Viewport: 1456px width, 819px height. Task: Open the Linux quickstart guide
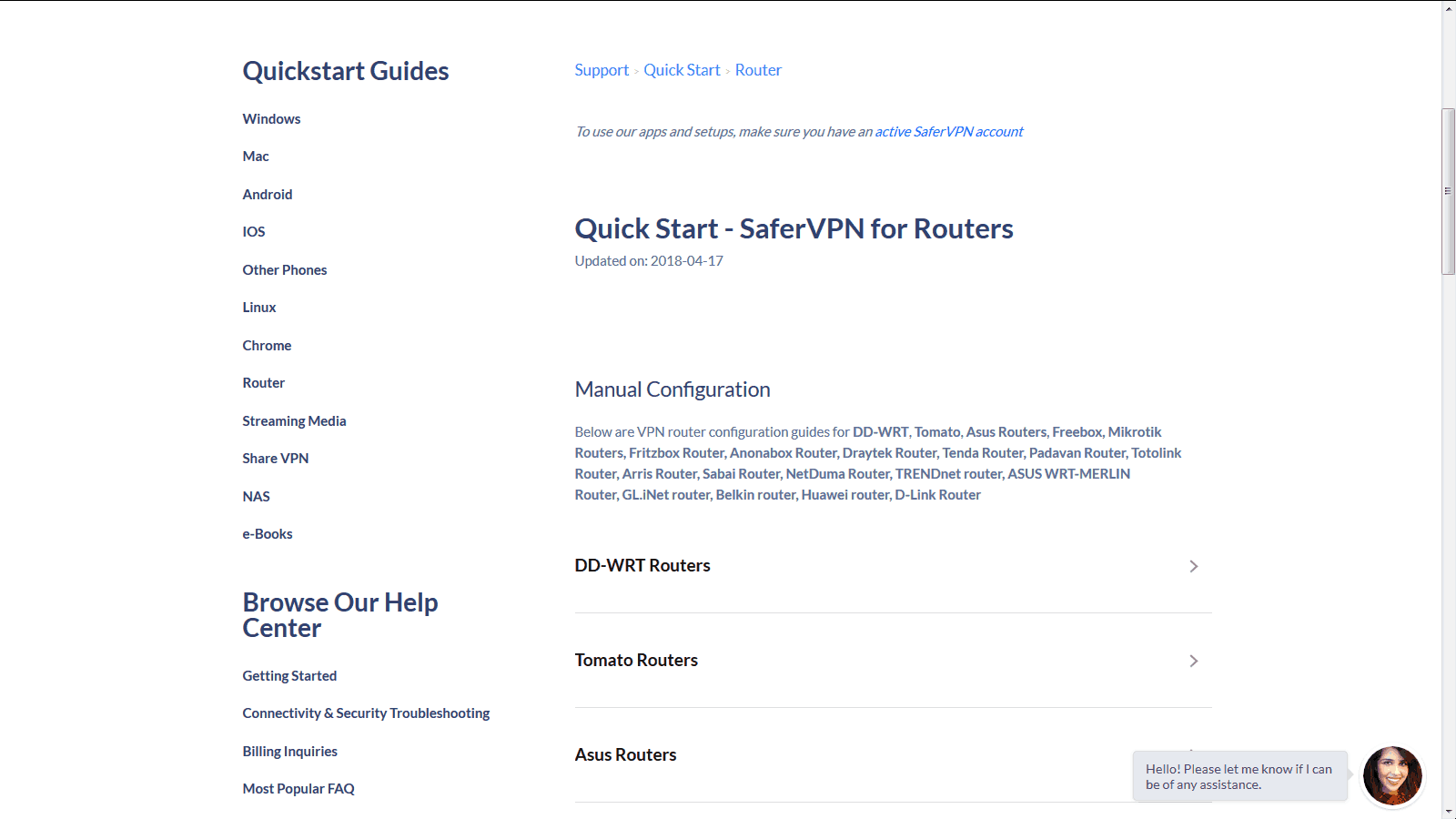pos(259,308)
